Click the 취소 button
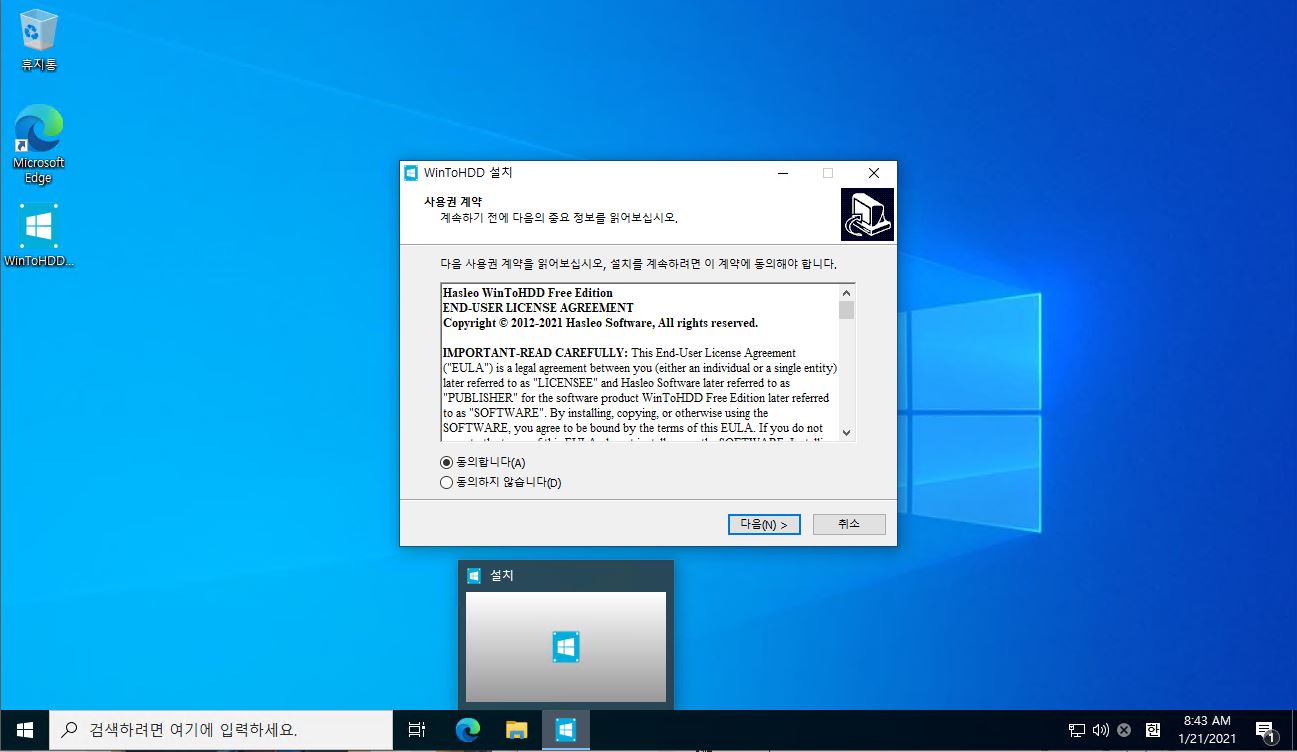Screen dimensions: 1297x752 [x=849, y=524]
